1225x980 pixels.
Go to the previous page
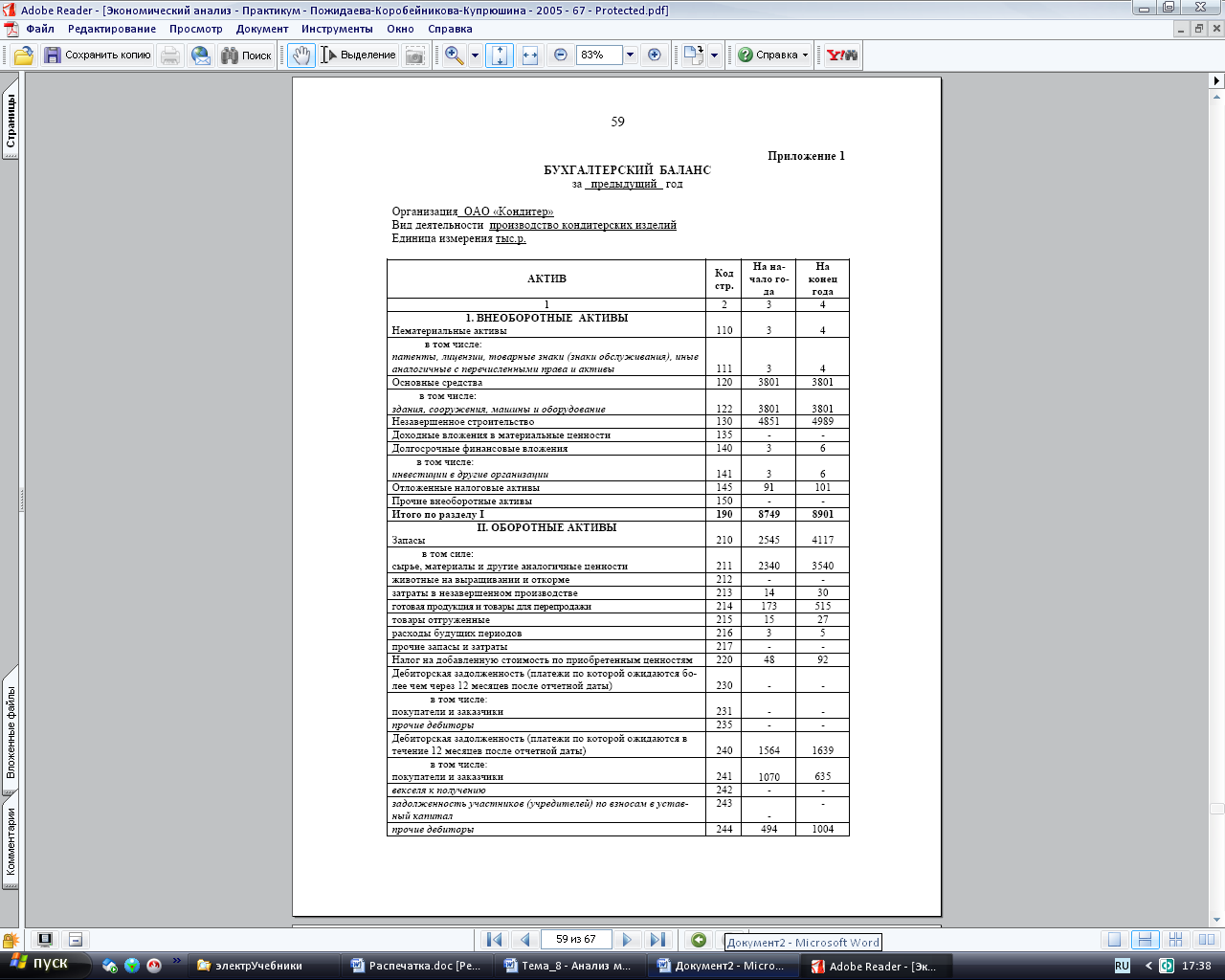pos(523,940)
